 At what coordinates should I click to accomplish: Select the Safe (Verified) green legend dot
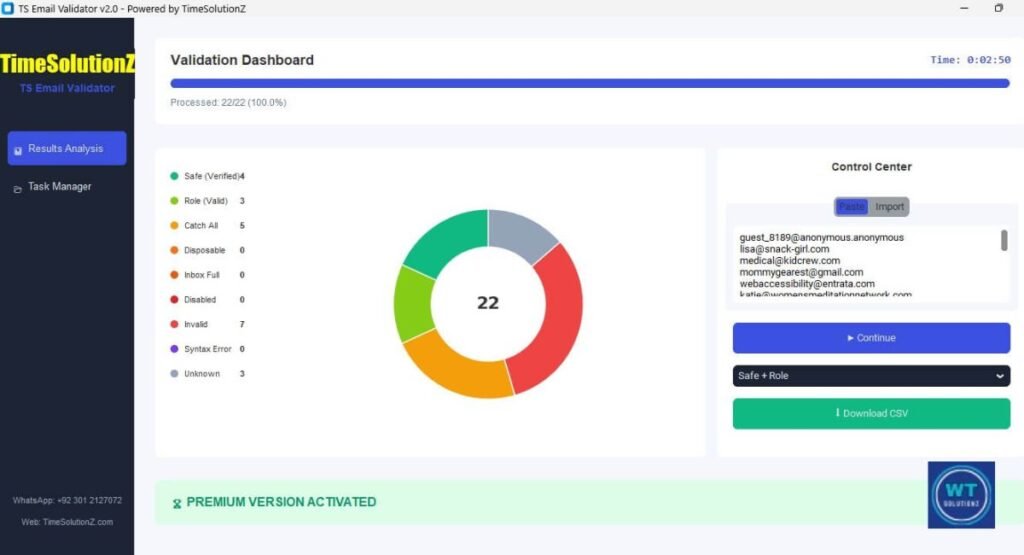[174, 176]
